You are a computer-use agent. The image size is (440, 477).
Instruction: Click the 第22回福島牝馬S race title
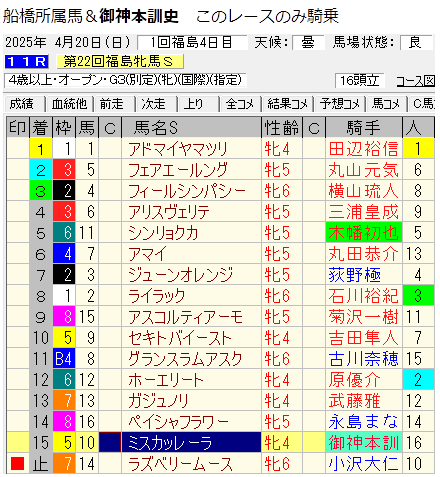point(120,62)
